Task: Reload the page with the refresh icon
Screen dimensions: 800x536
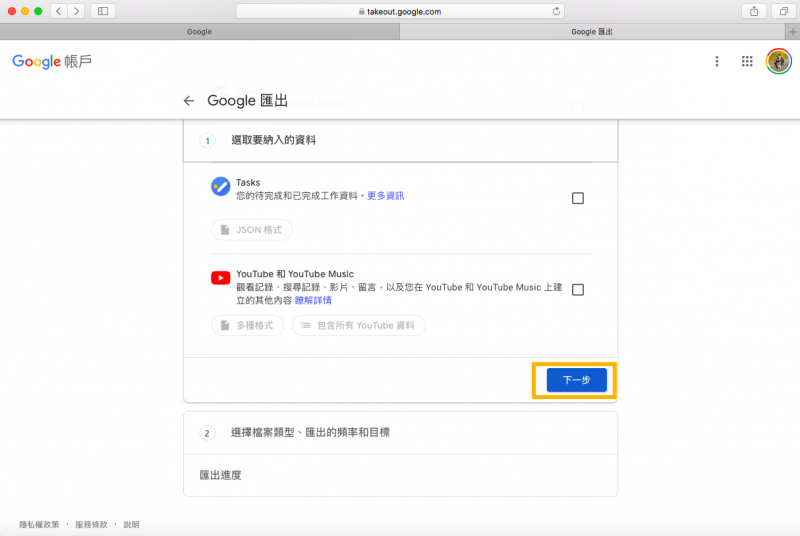Action: click(556, 11)
